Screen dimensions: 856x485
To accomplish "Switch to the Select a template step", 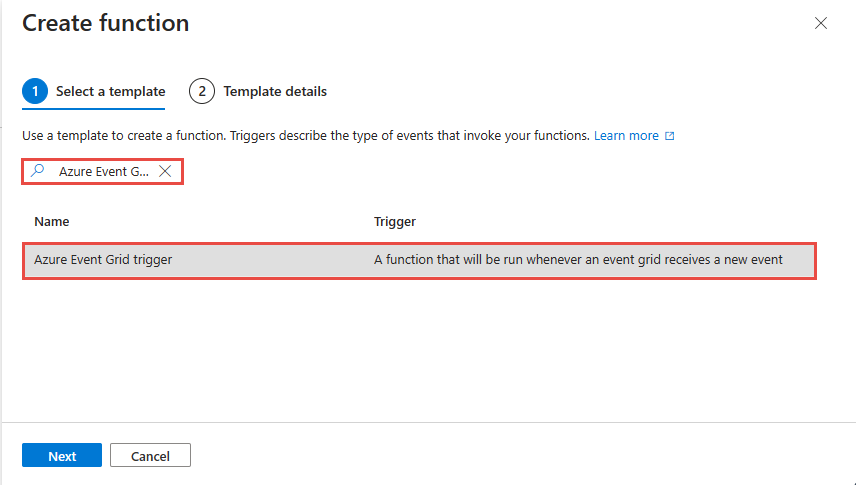I will click(110, 91).
